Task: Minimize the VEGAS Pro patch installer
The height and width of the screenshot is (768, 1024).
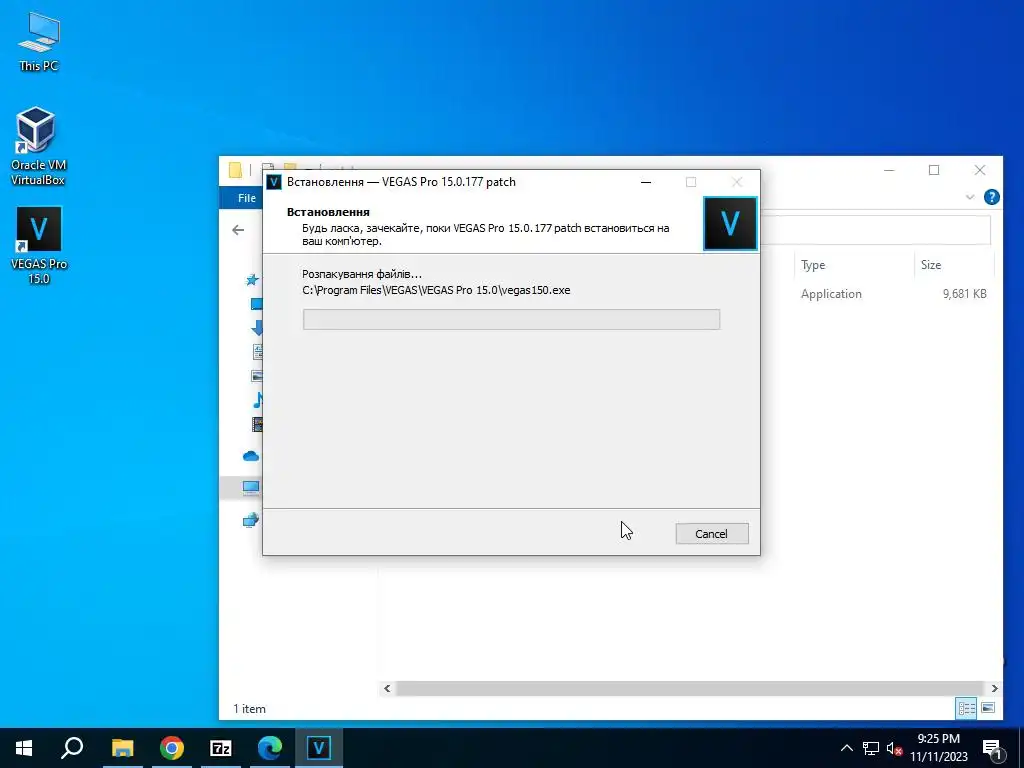Action: (x=646, y=182)
